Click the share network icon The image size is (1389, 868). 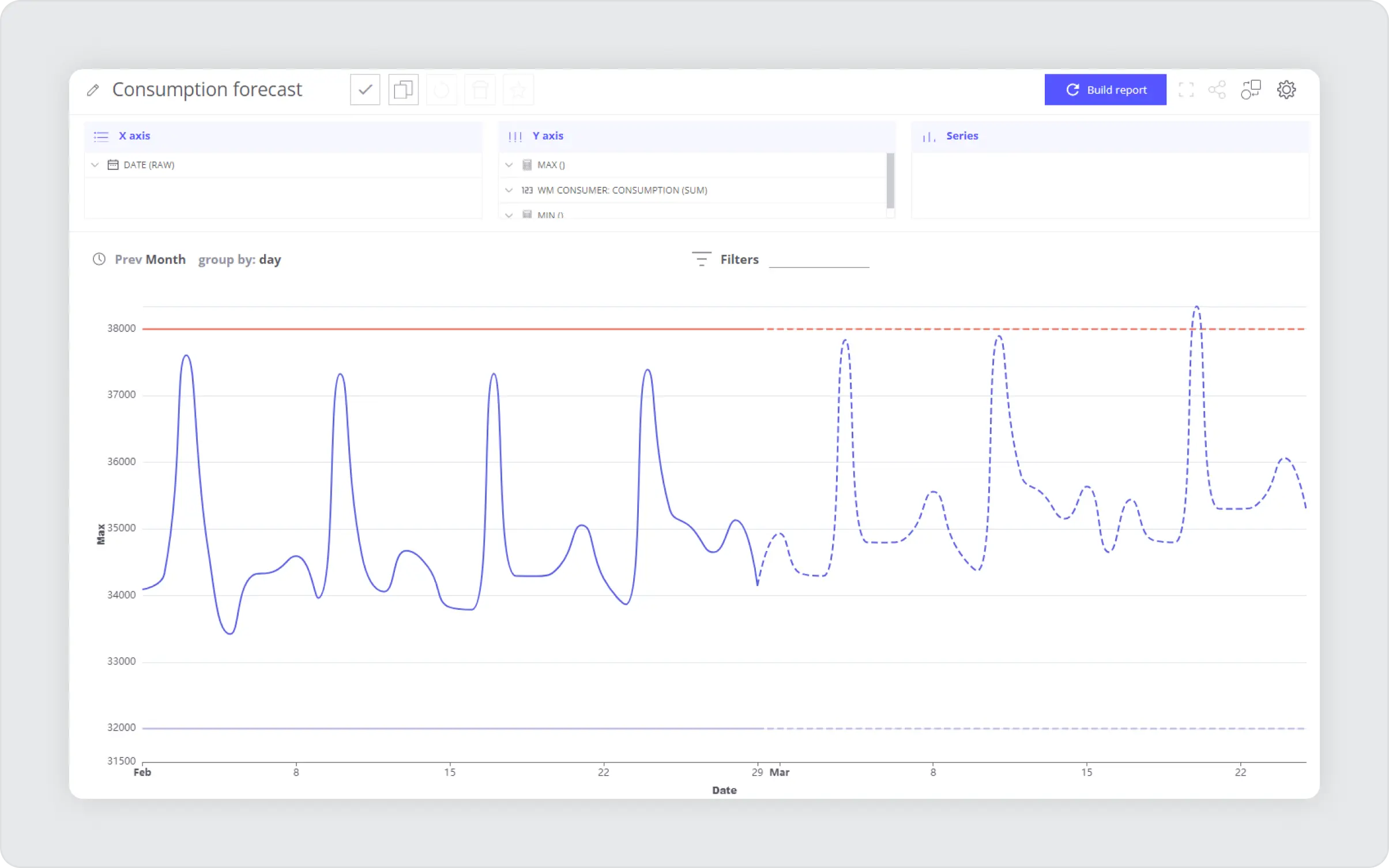coord(1217,89)
